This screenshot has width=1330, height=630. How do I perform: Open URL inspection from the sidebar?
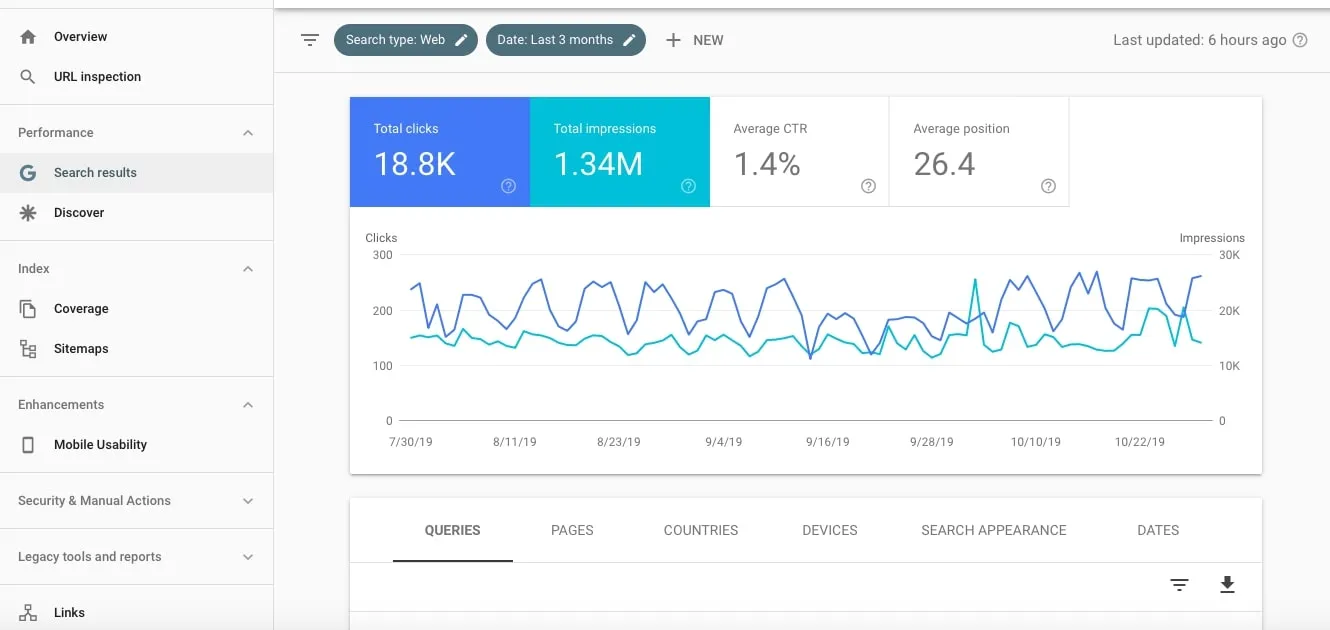[97, 77]
